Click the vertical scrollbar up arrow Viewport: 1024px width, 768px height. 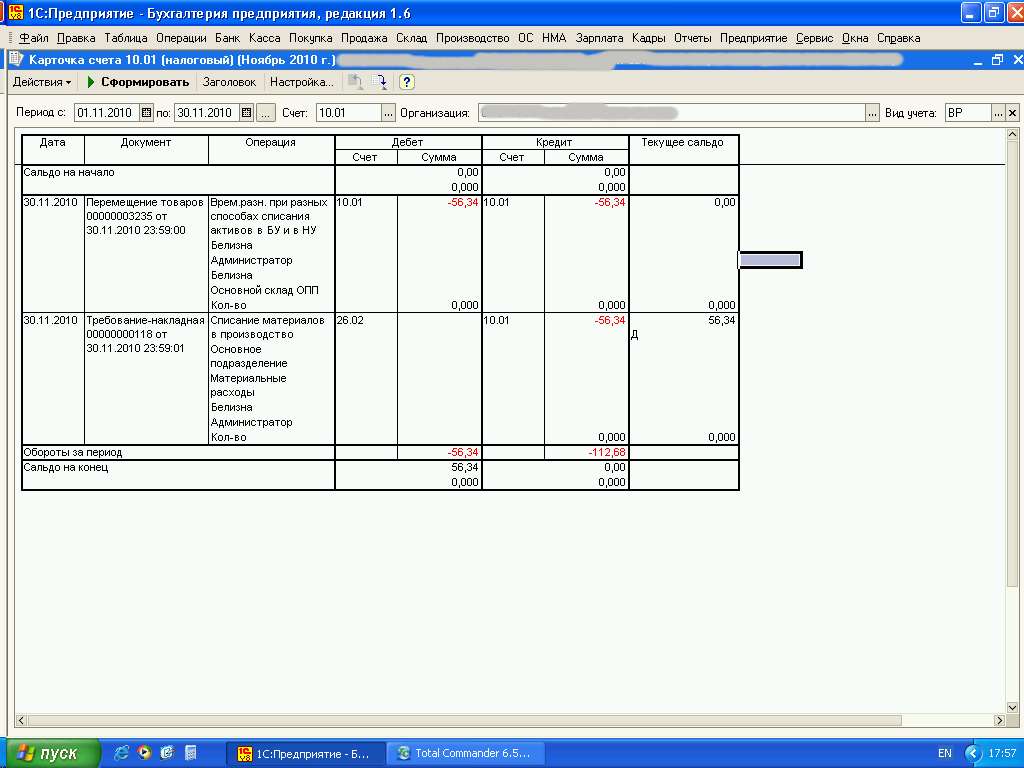point(1012,135)
